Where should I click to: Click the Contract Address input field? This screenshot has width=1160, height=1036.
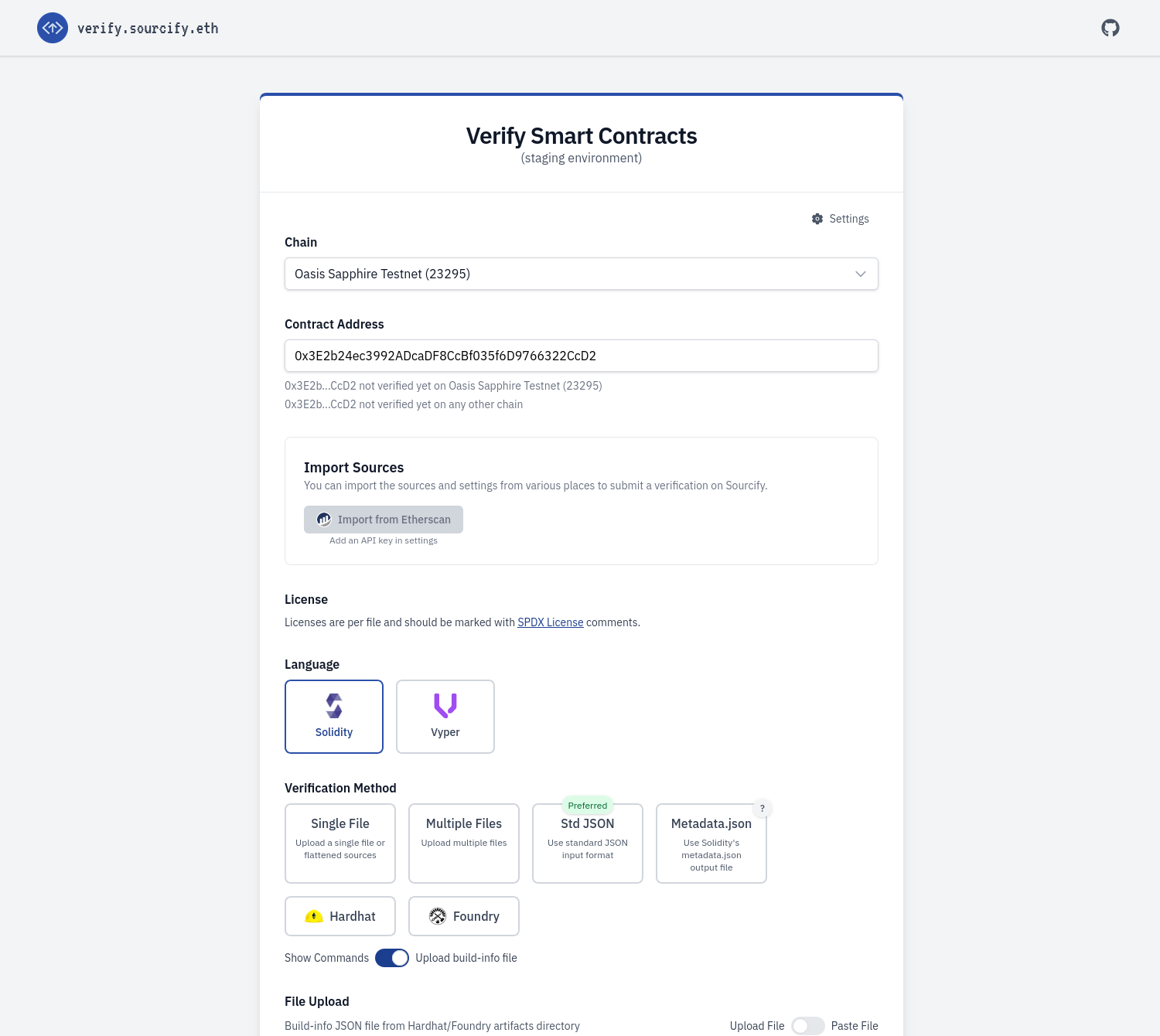coord(581,356)
